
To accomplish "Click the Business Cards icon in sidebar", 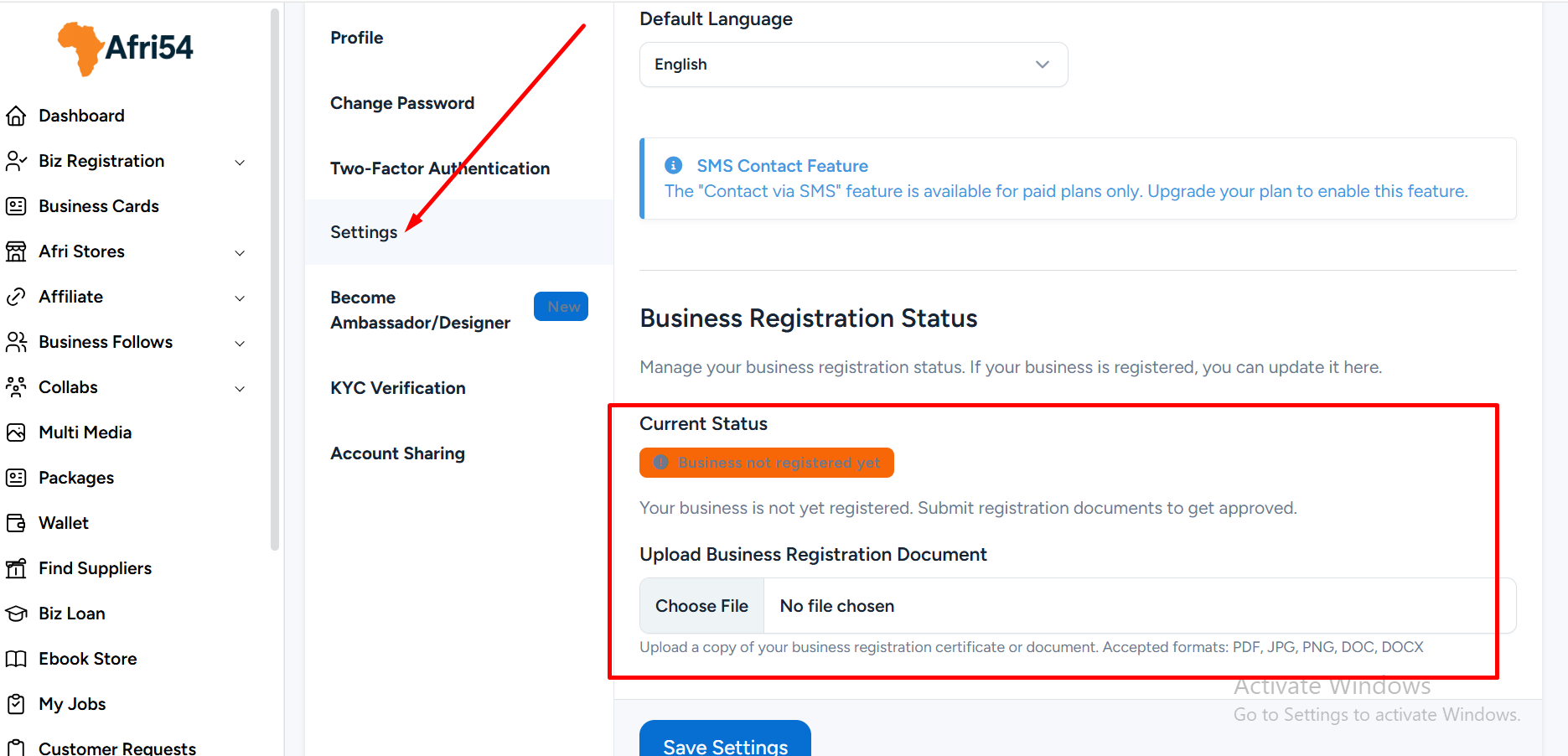I will (16, 206).
